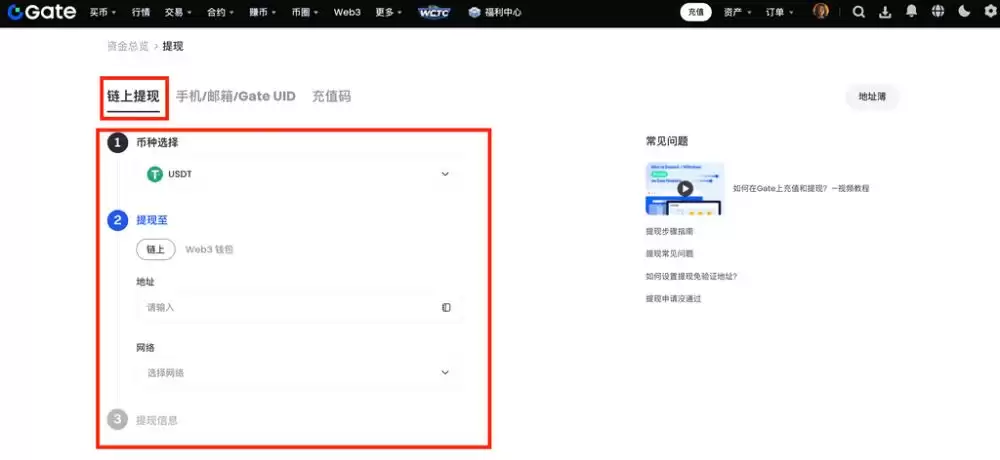
Task: Open the 地址簿 address book button
Action: 872,96
